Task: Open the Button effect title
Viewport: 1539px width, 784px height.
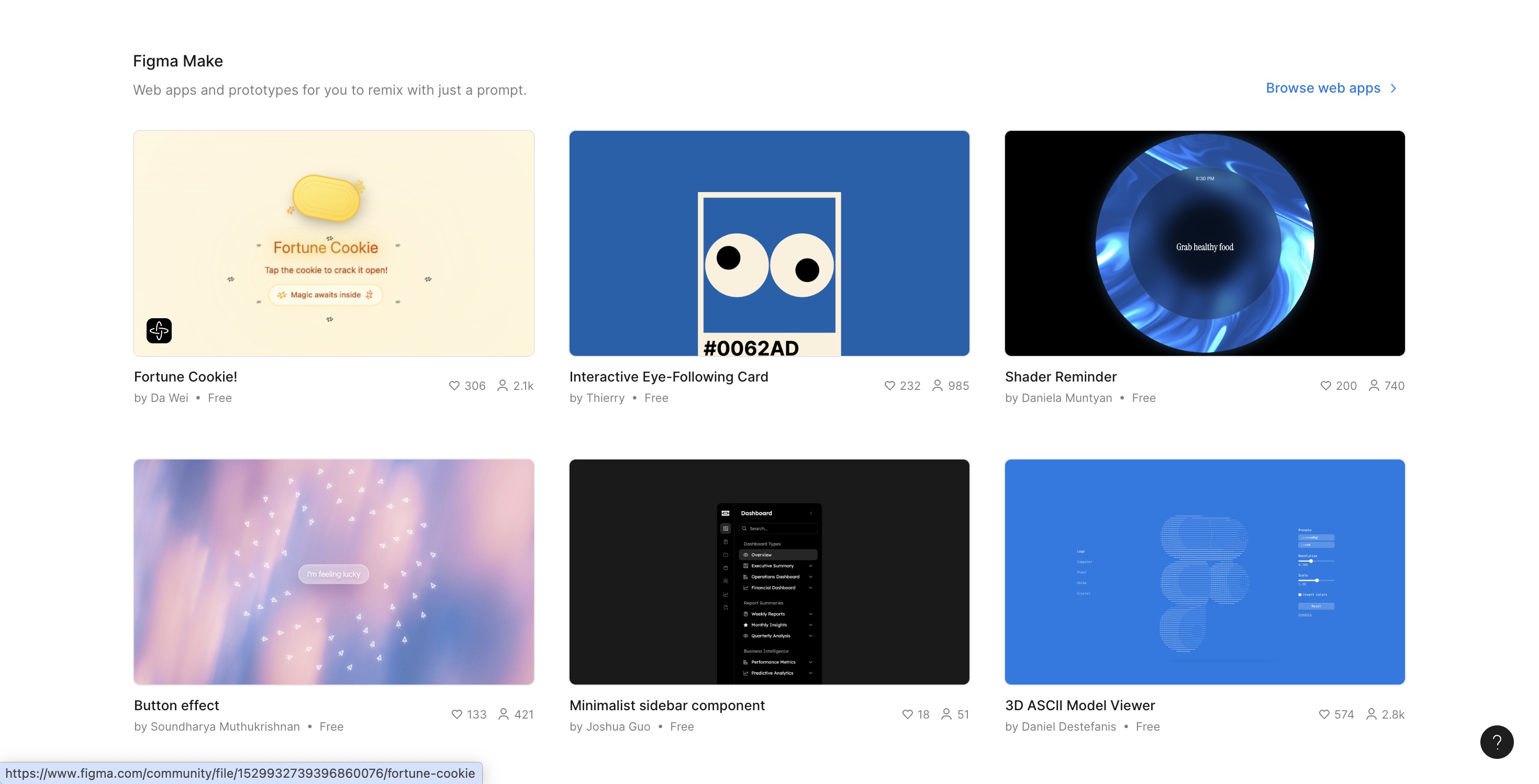Action: point(176,705)
